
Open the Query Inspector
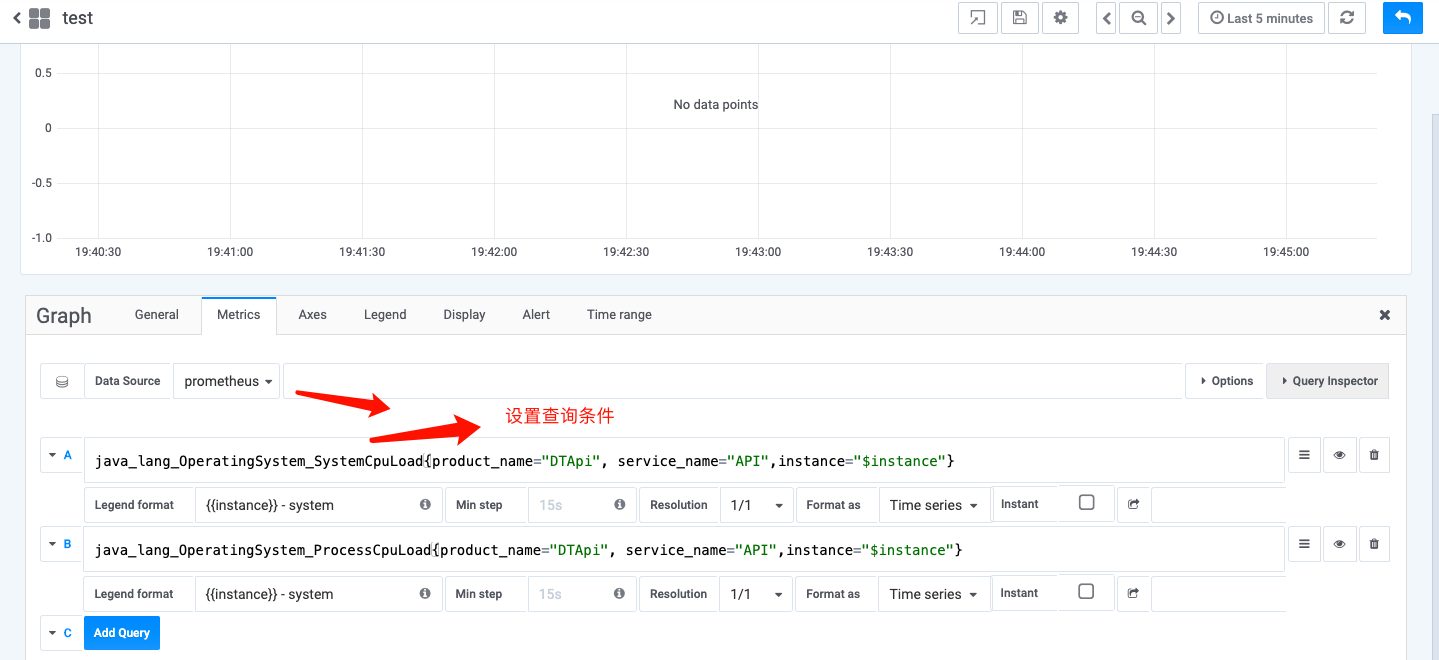click(1327, 381)
